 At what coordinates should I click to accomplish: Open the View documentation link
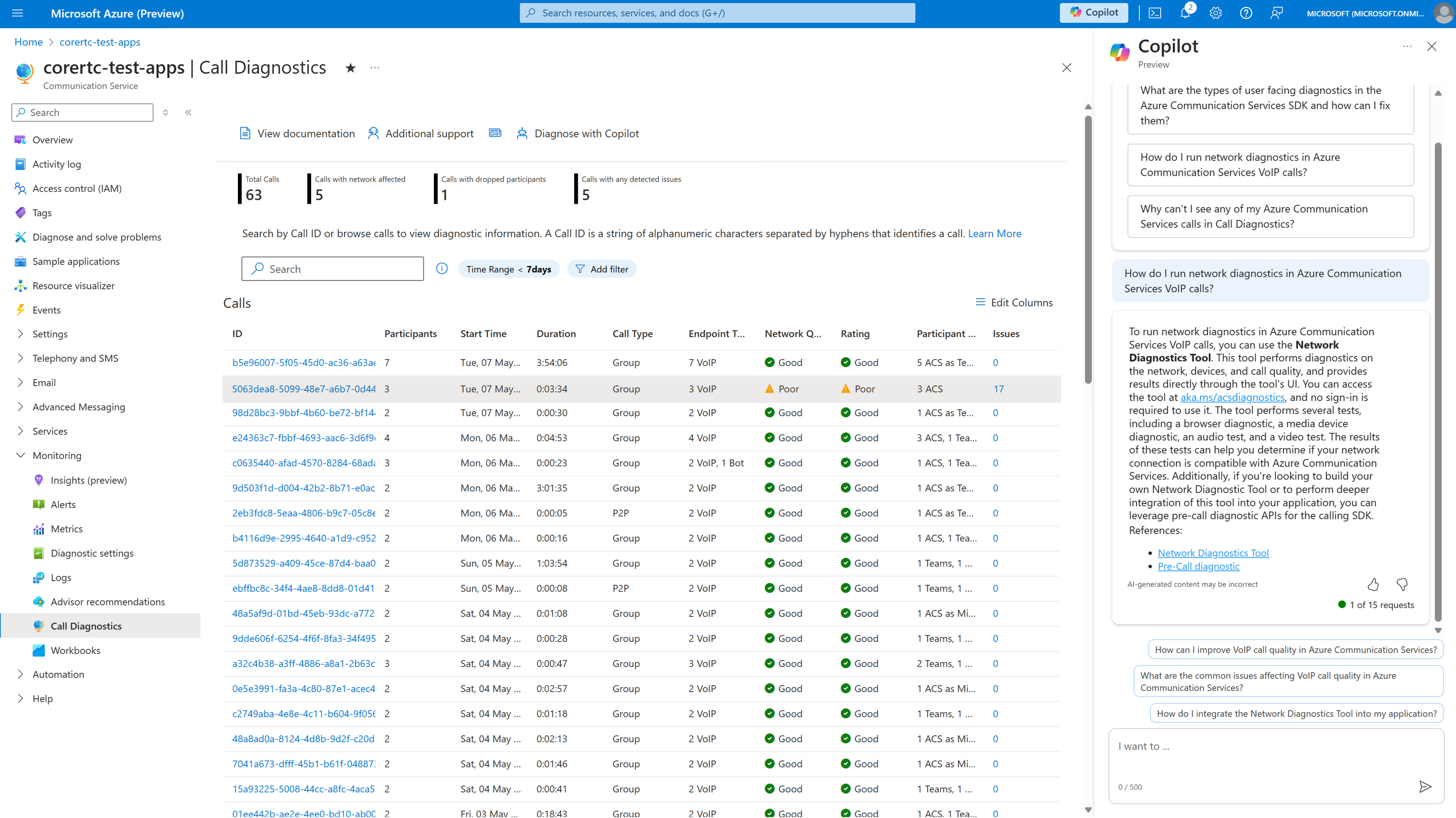[297, 133]
